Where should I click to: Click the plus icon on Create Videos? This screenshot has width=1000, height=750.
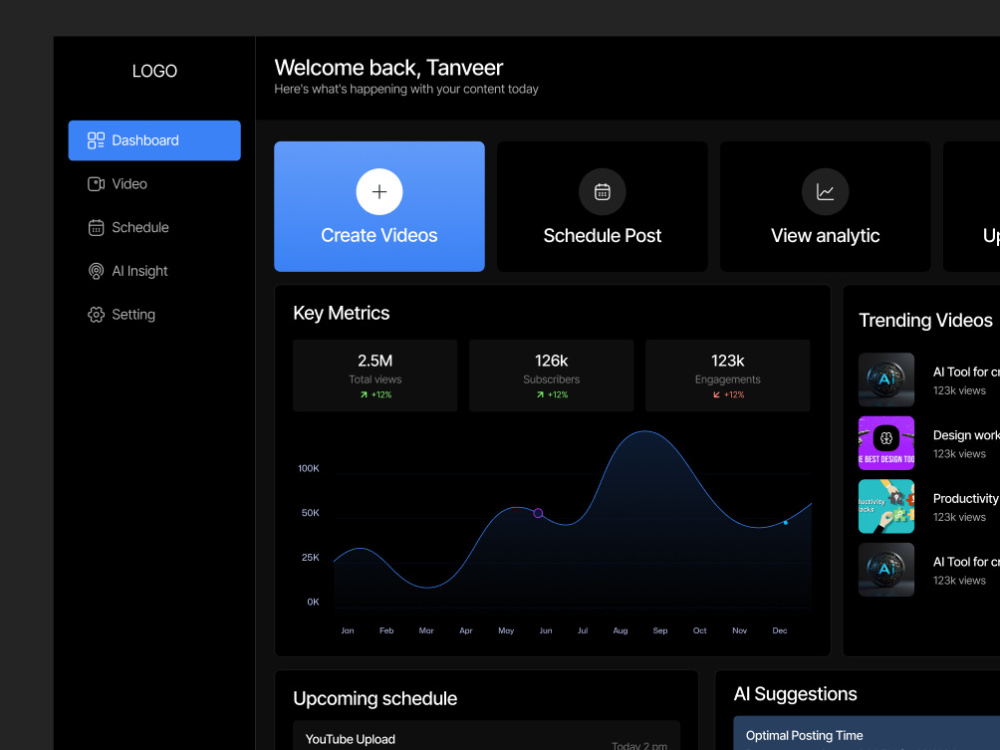[x=379, y=192]
